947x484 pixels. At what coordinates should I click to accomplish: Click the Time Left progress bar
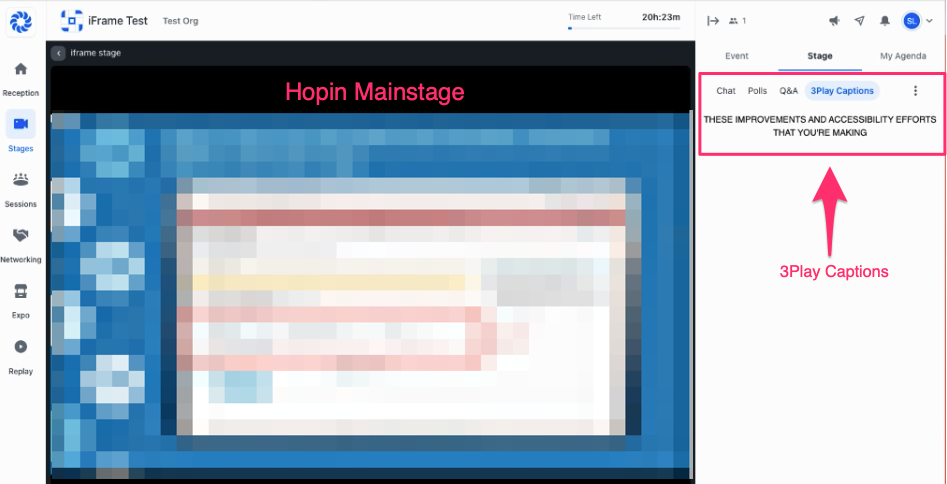coord(624,28)
